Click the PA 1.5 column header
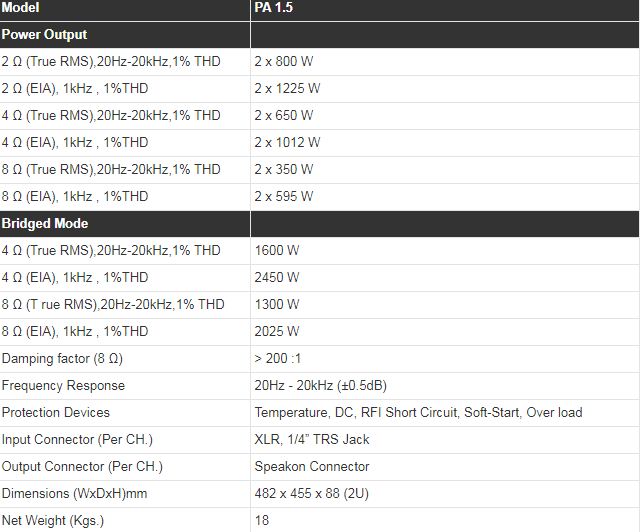This screenshot has width=643, height=532. tap(275, 8)
